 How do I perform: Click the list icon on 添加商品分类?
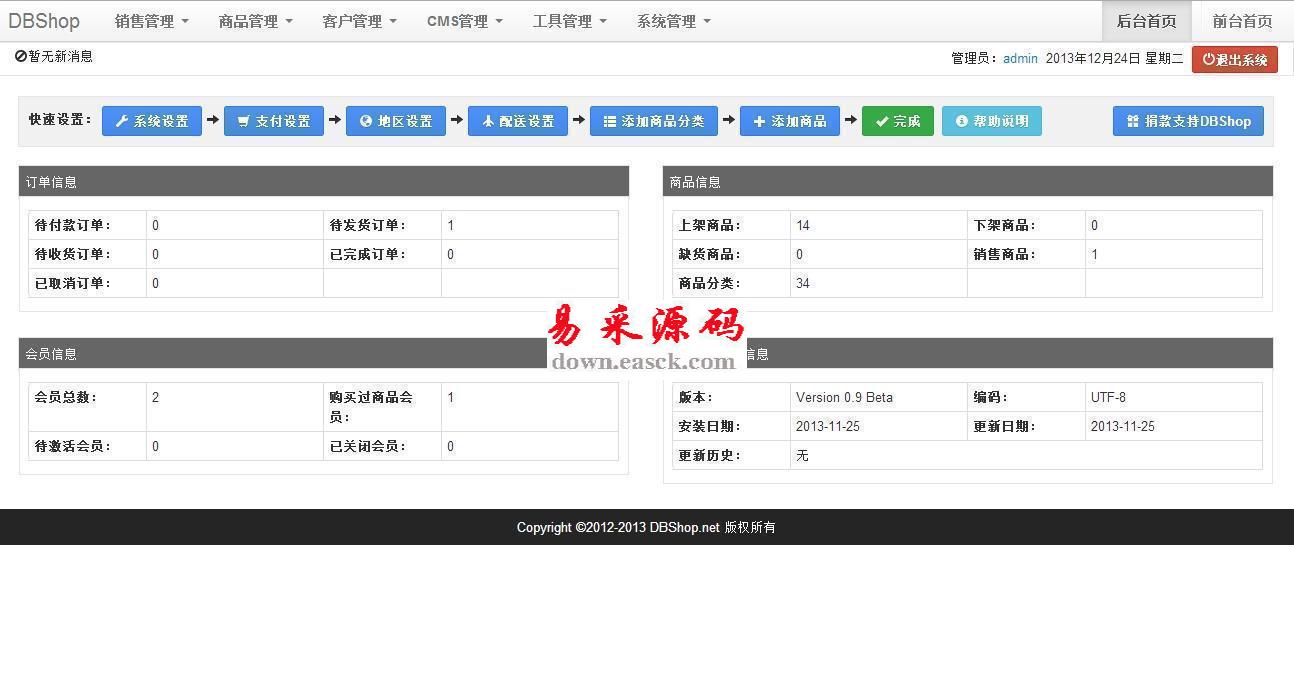(610, 121)
